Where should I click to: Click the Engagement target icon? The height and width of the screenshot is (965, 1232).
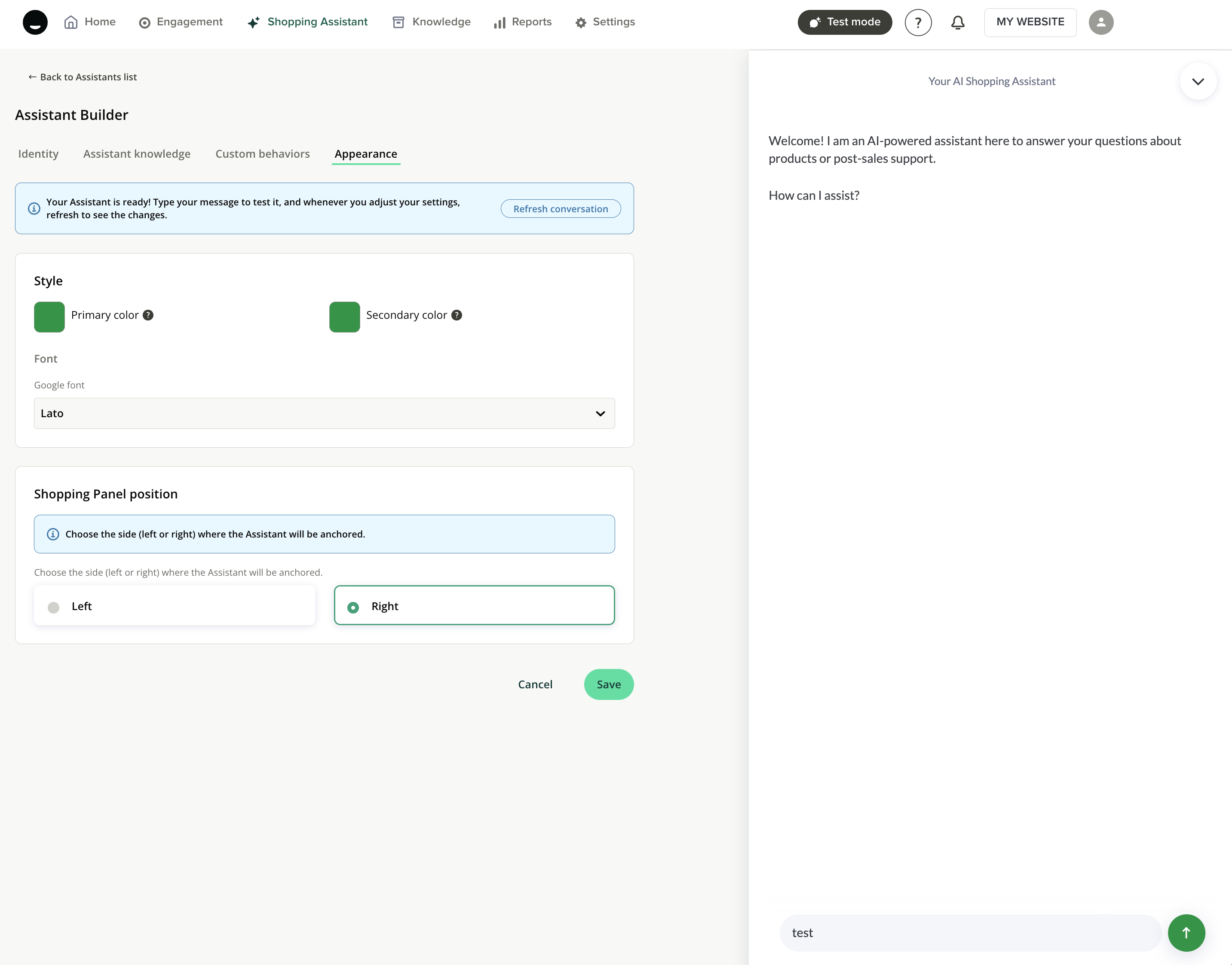click(x=145, y=23)
